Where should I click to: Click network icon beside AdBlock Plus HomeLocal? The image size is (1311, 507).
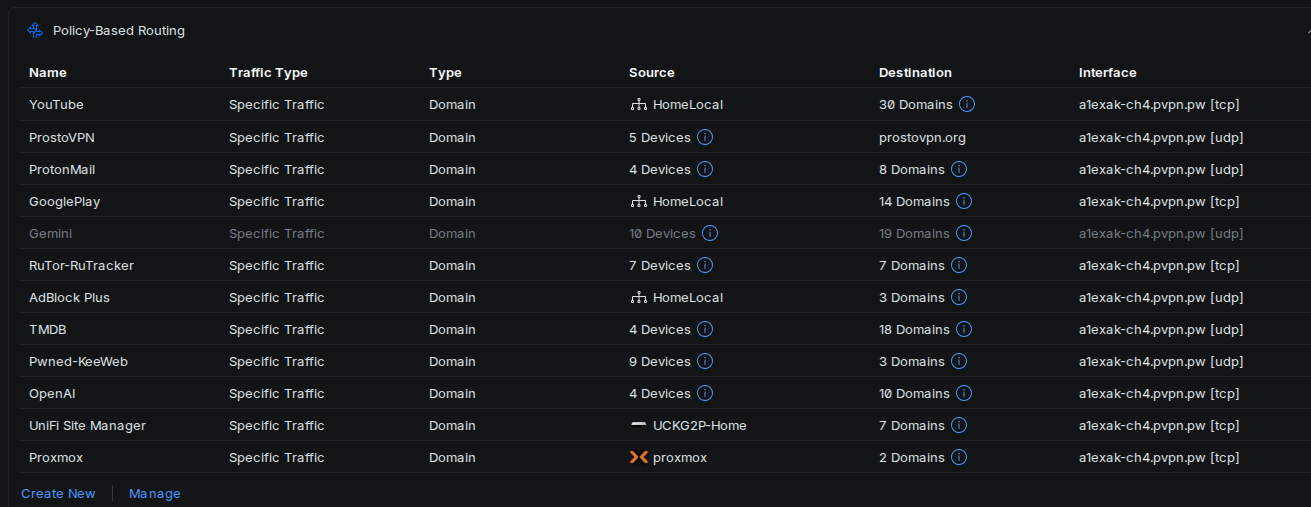638,297
